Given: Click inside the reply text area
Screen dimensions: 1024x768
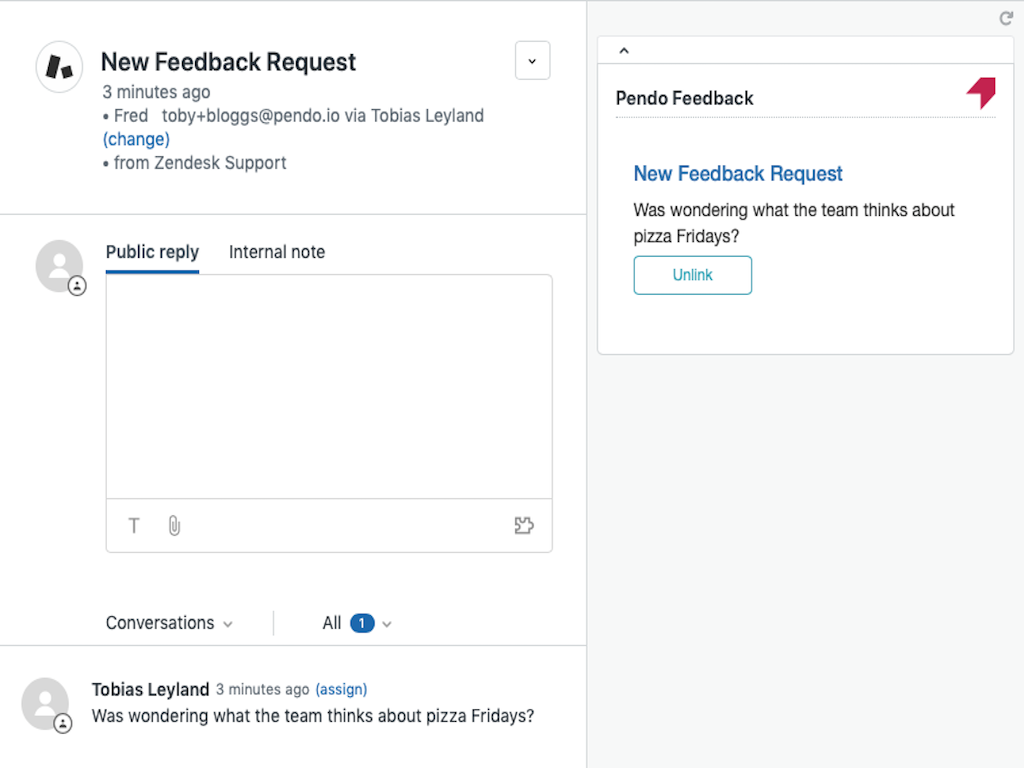Looking at the screenshot, I should pos(329,386).
